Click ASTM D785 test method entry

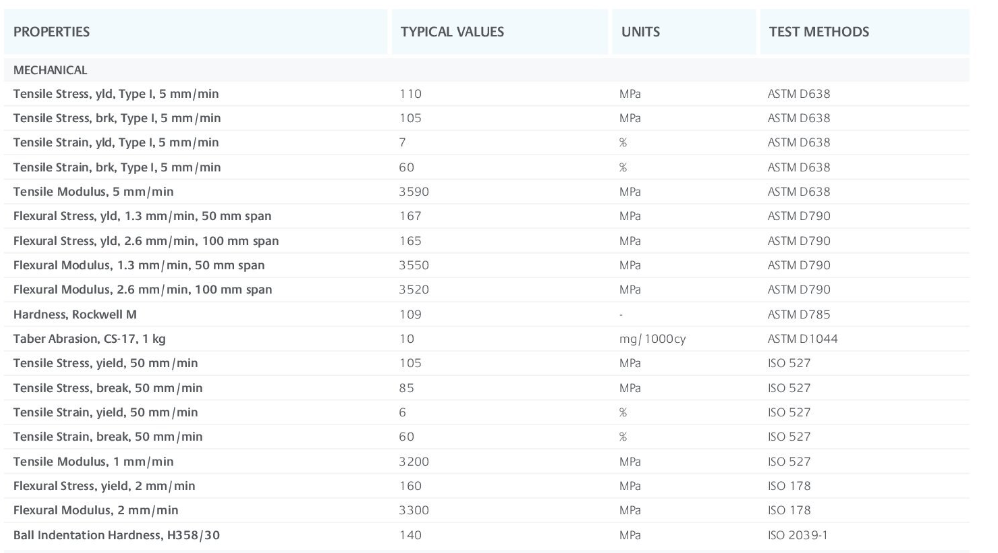pyautogui.click(x=799, y=315)
